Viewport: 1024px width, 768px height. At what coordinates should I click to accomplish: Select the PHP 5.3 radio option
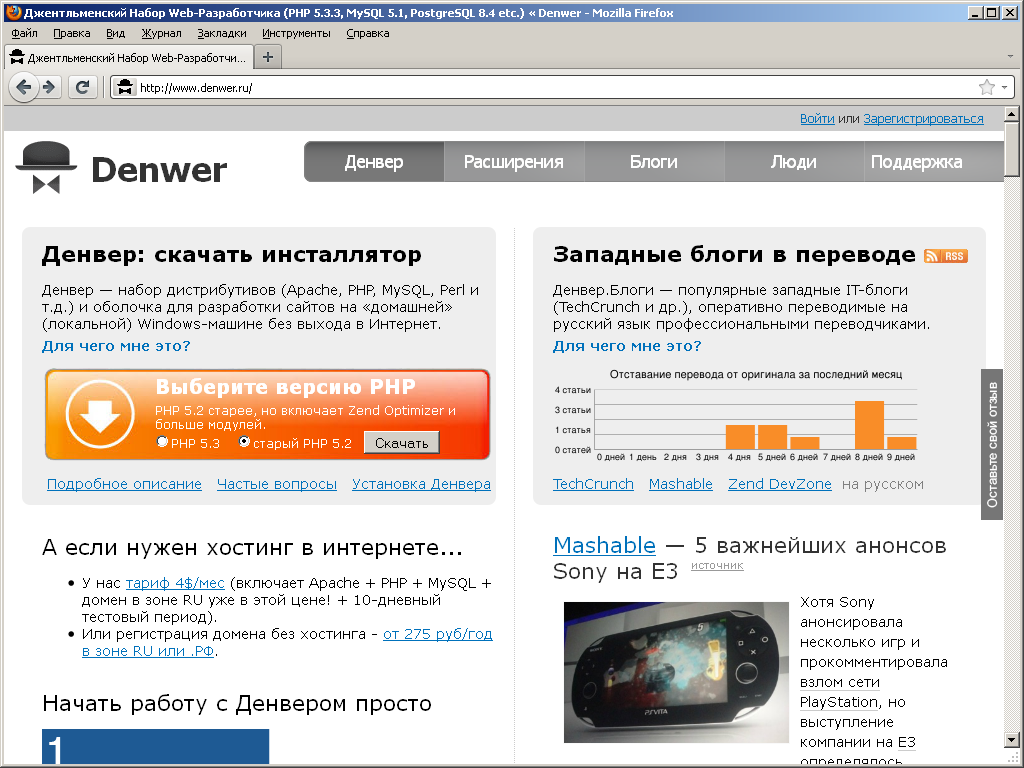point(163,442)
